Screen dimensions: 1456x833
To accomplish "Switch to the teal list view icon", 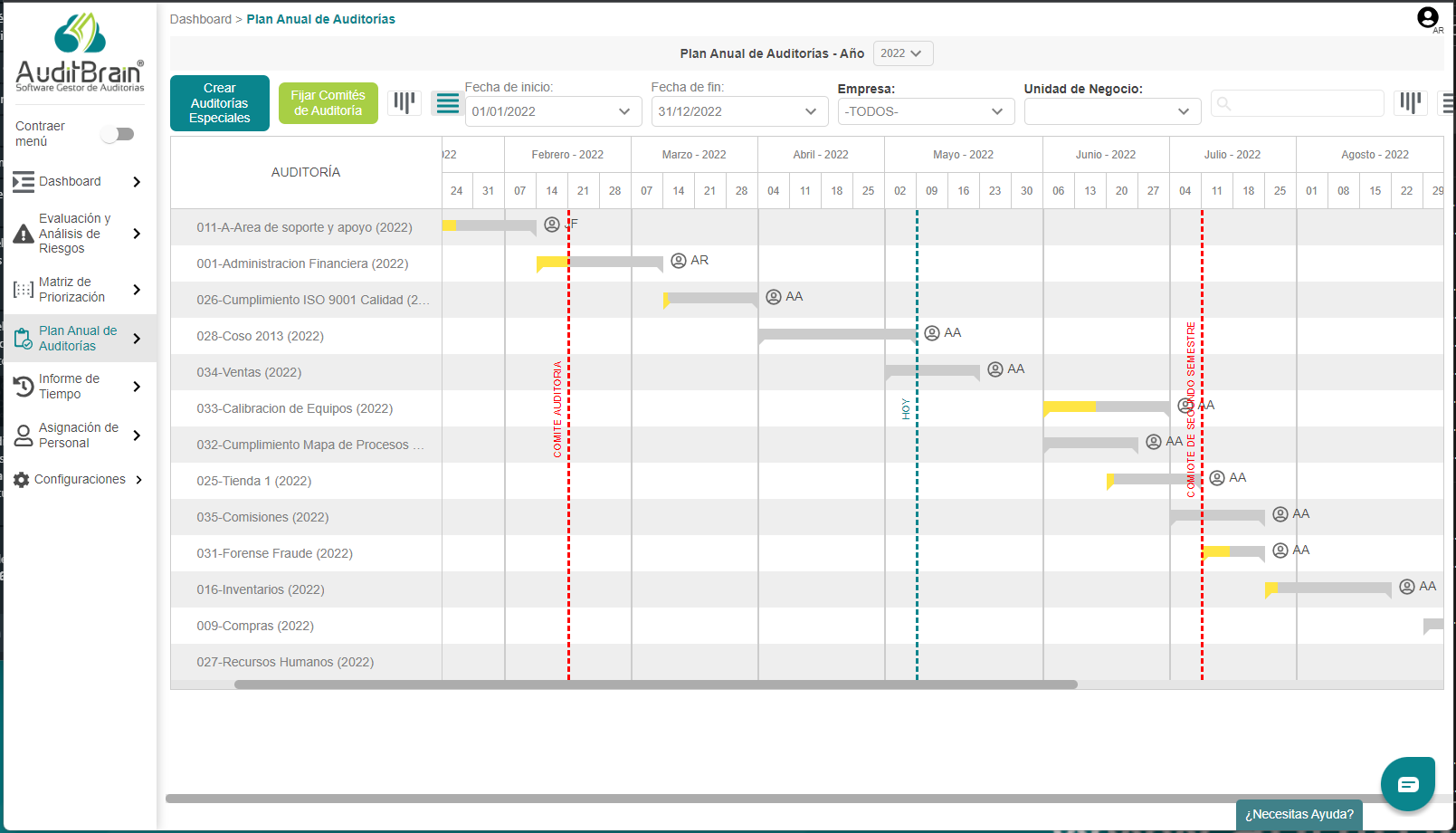I will [x=447, y=102].
